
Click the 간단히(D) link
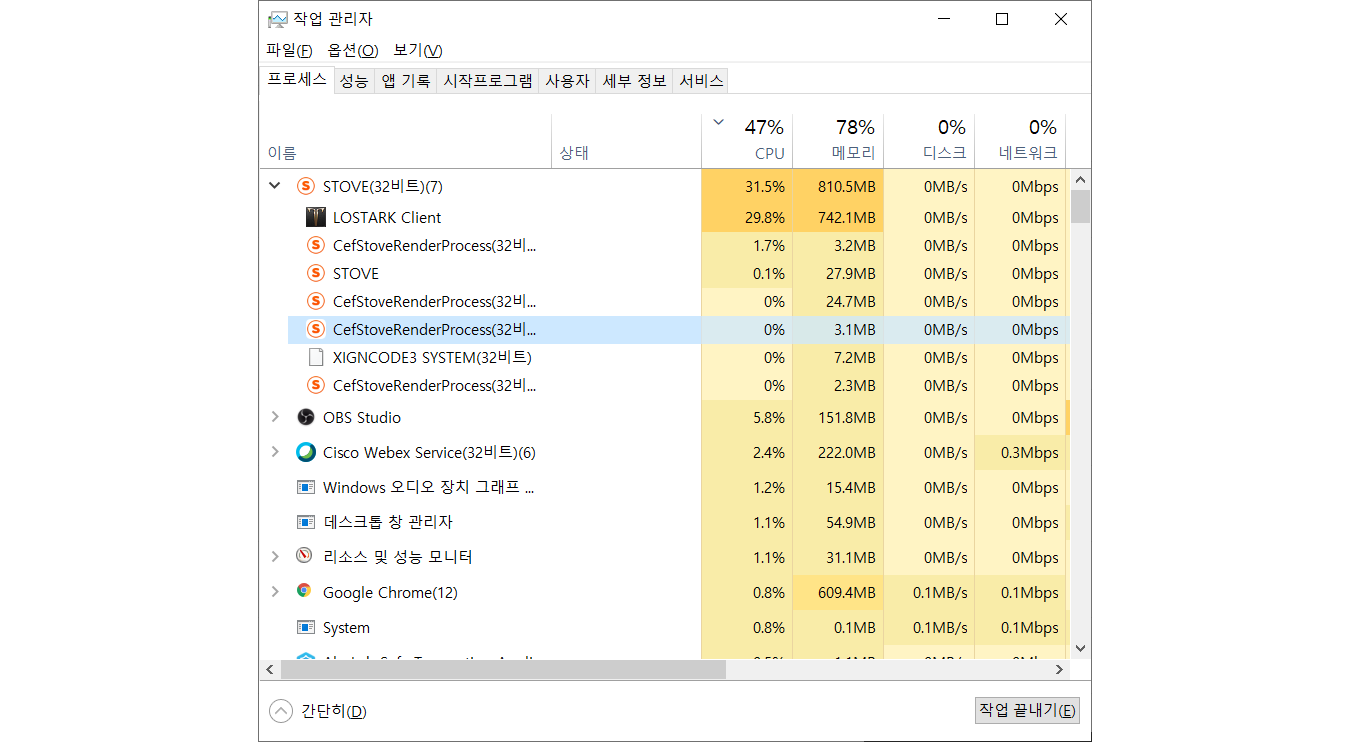point(334,711)
